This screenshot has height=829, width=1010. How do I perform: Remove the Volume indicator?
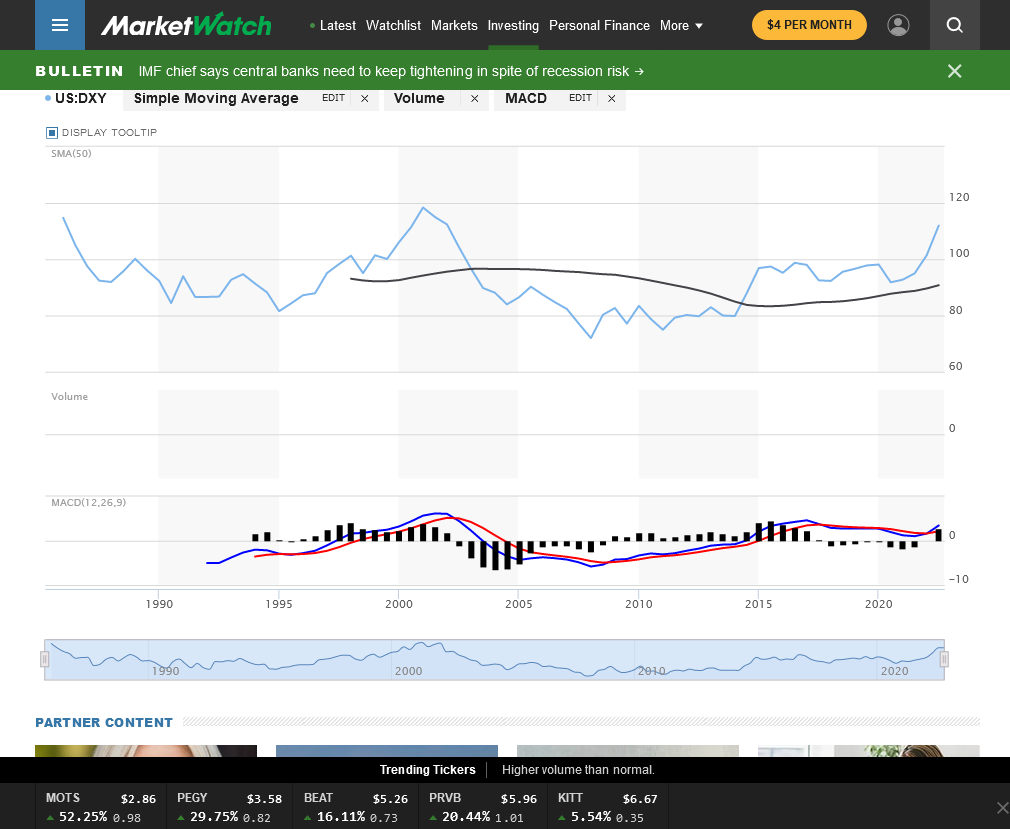(474, 98)
